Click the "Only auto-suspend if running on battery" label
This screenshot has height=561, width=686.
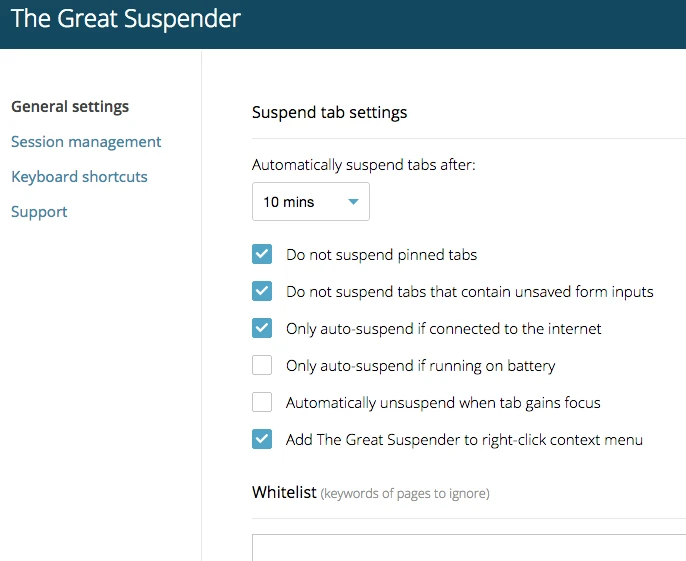[x=420, y=366]
